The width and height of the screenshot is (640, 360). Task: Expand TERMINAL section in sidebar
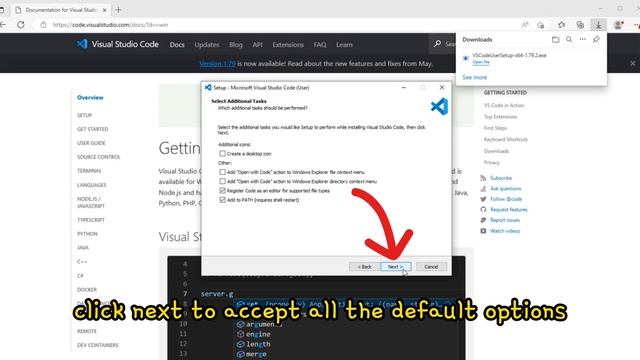point(89,171)
